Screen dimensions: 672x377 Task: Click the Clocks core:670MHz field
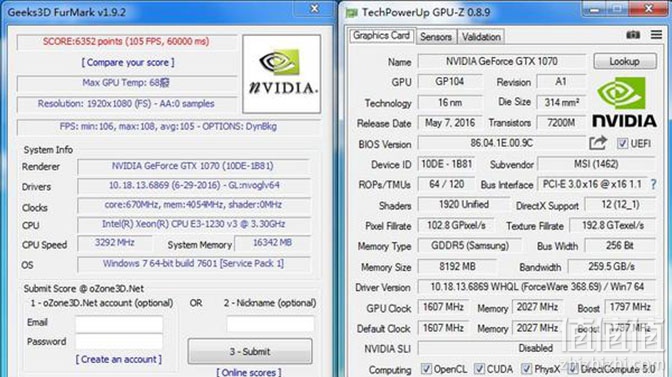point(193,205)
